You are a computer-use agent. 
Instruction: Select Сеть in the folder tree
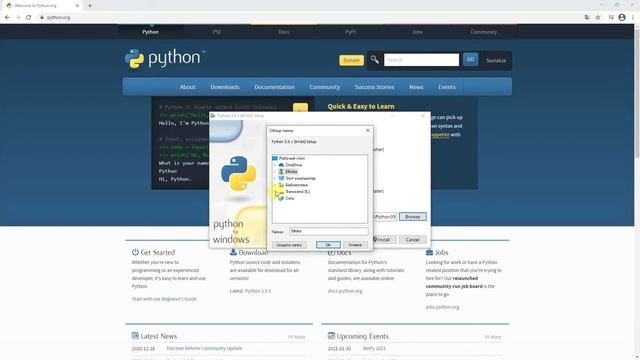click(x=289, y=198)
